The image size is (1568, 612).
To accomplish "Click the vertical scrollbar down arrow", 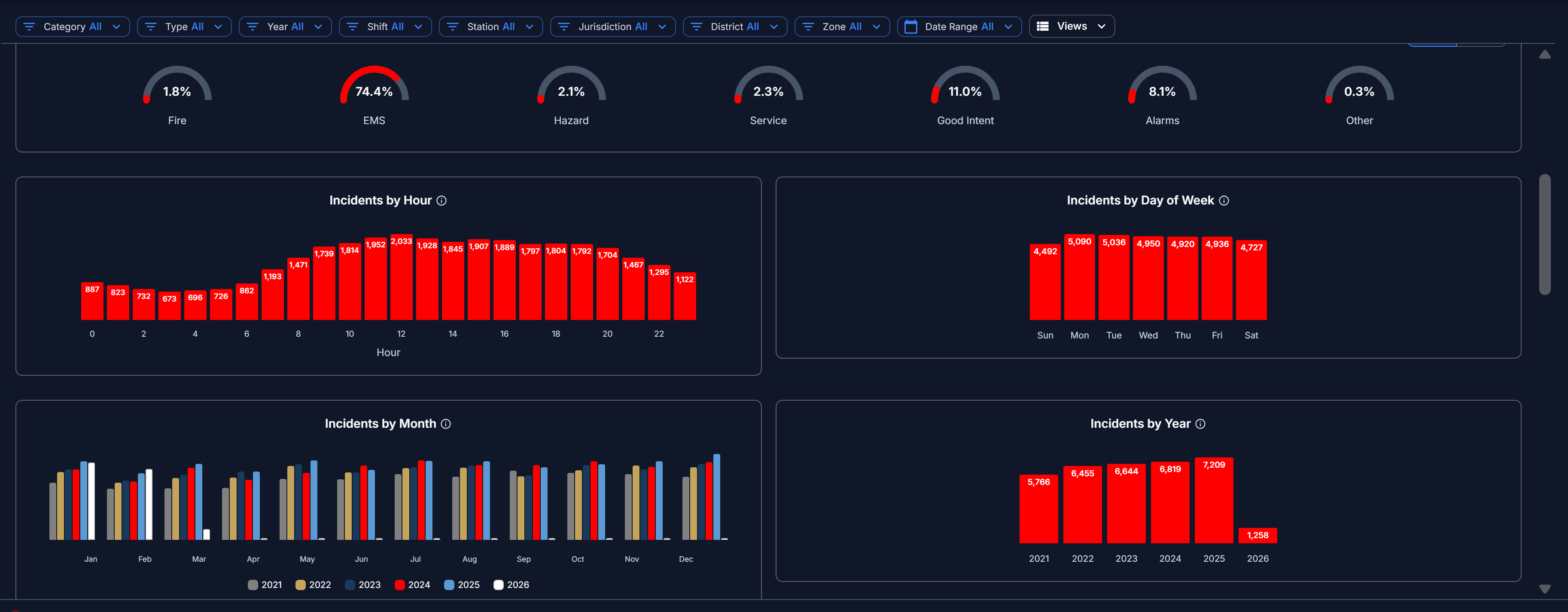I will coord(1544,589).
